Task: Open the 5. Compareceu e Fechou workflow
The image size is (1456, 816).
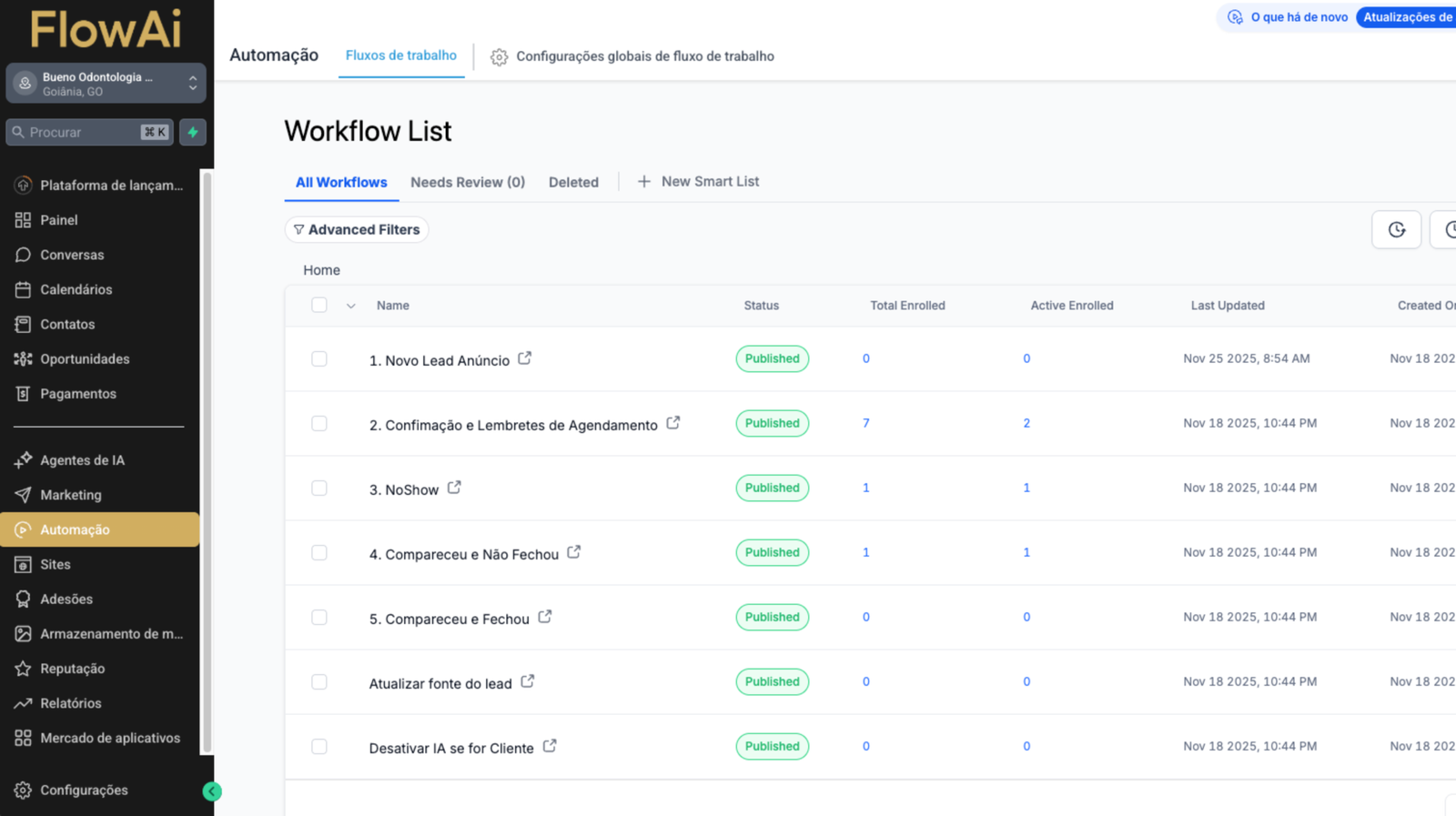Action: (x=449, y=619)
